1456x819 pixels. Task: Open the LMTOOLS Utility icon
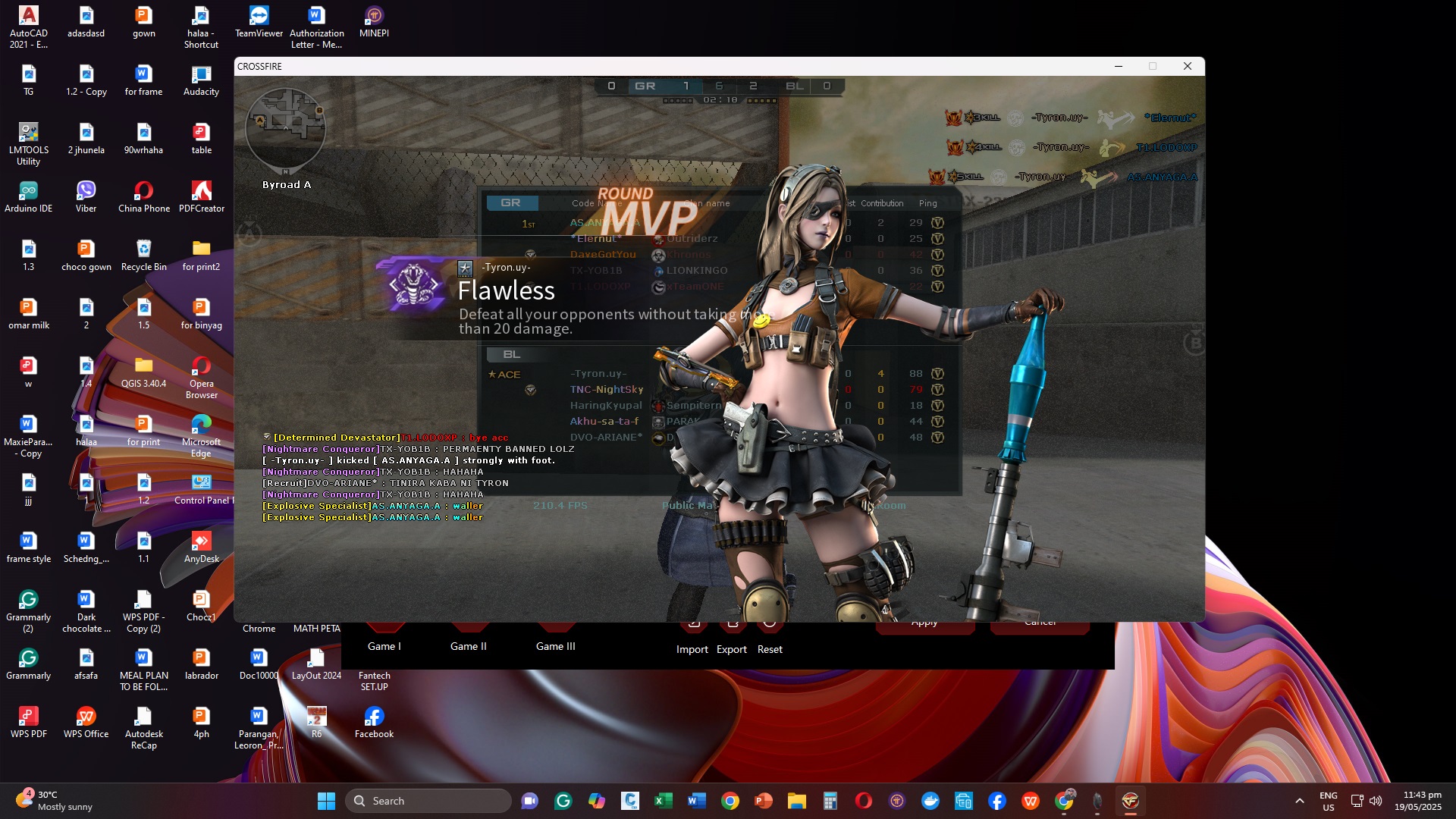(x=28, y=143)
